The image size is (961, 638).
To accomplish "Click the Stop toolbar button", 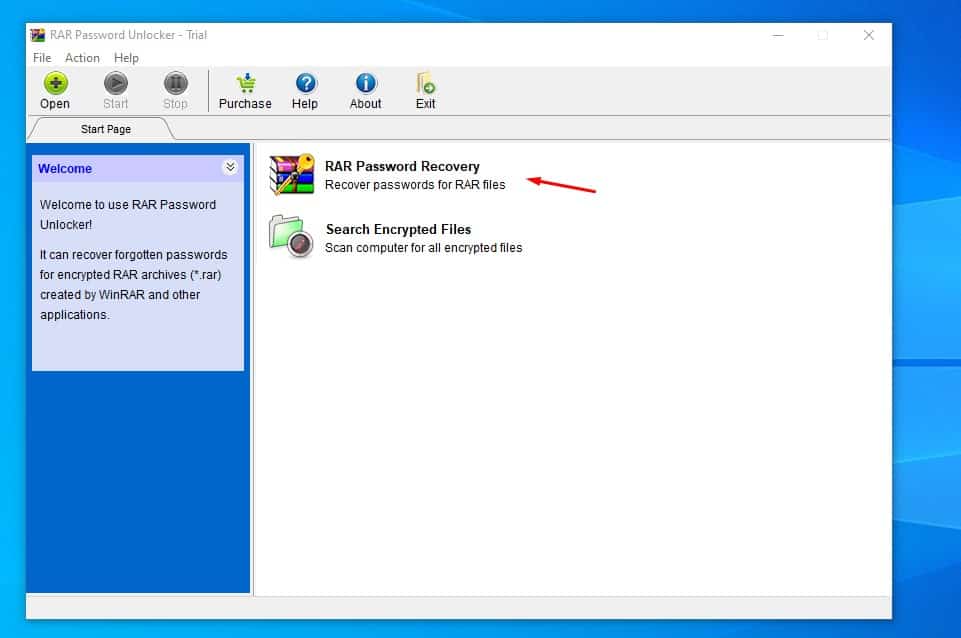I will coord(175,84).
